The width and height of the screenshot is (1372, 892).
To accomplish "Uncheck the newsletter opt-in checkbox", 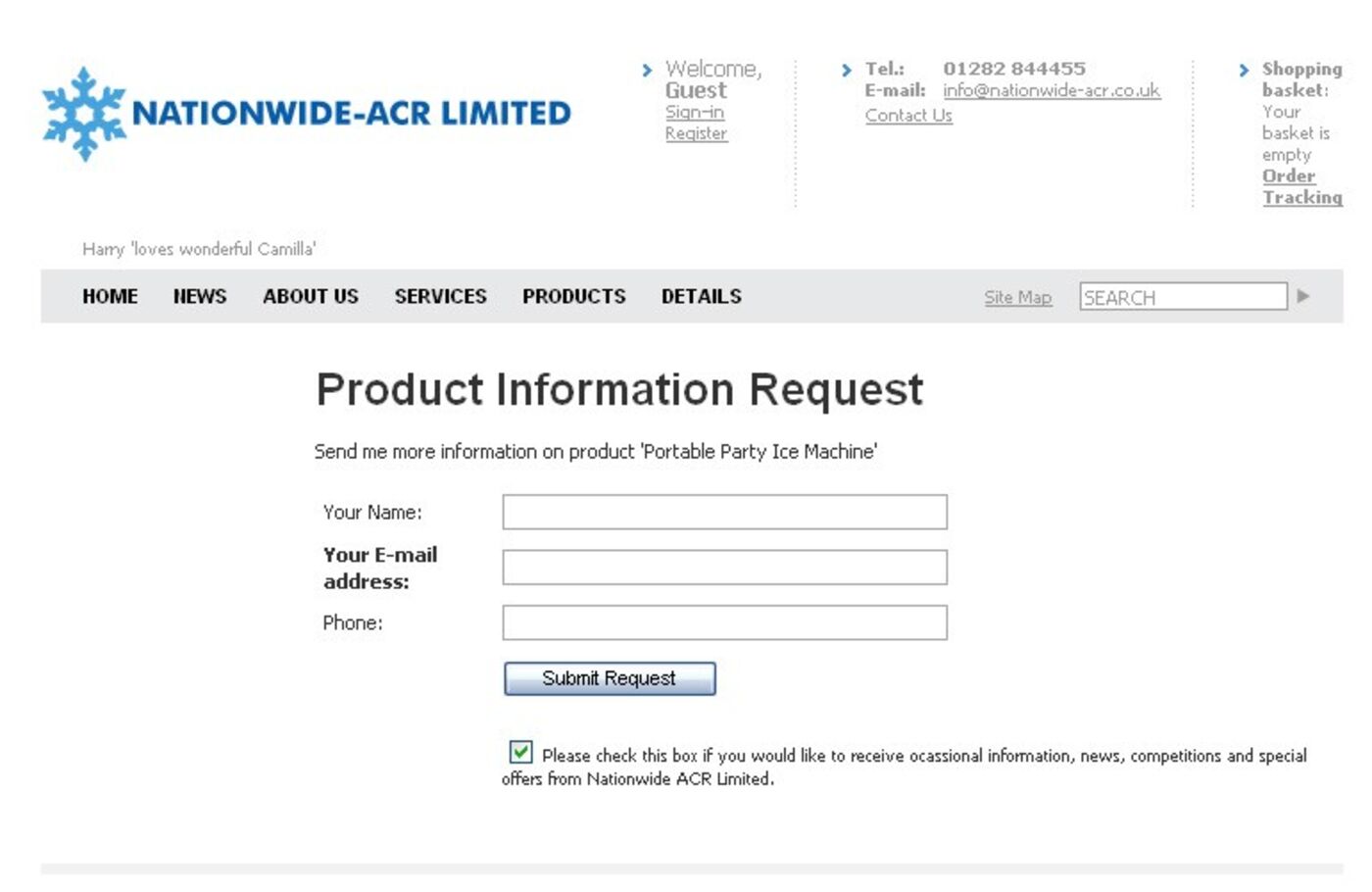I will coord(520,752).
